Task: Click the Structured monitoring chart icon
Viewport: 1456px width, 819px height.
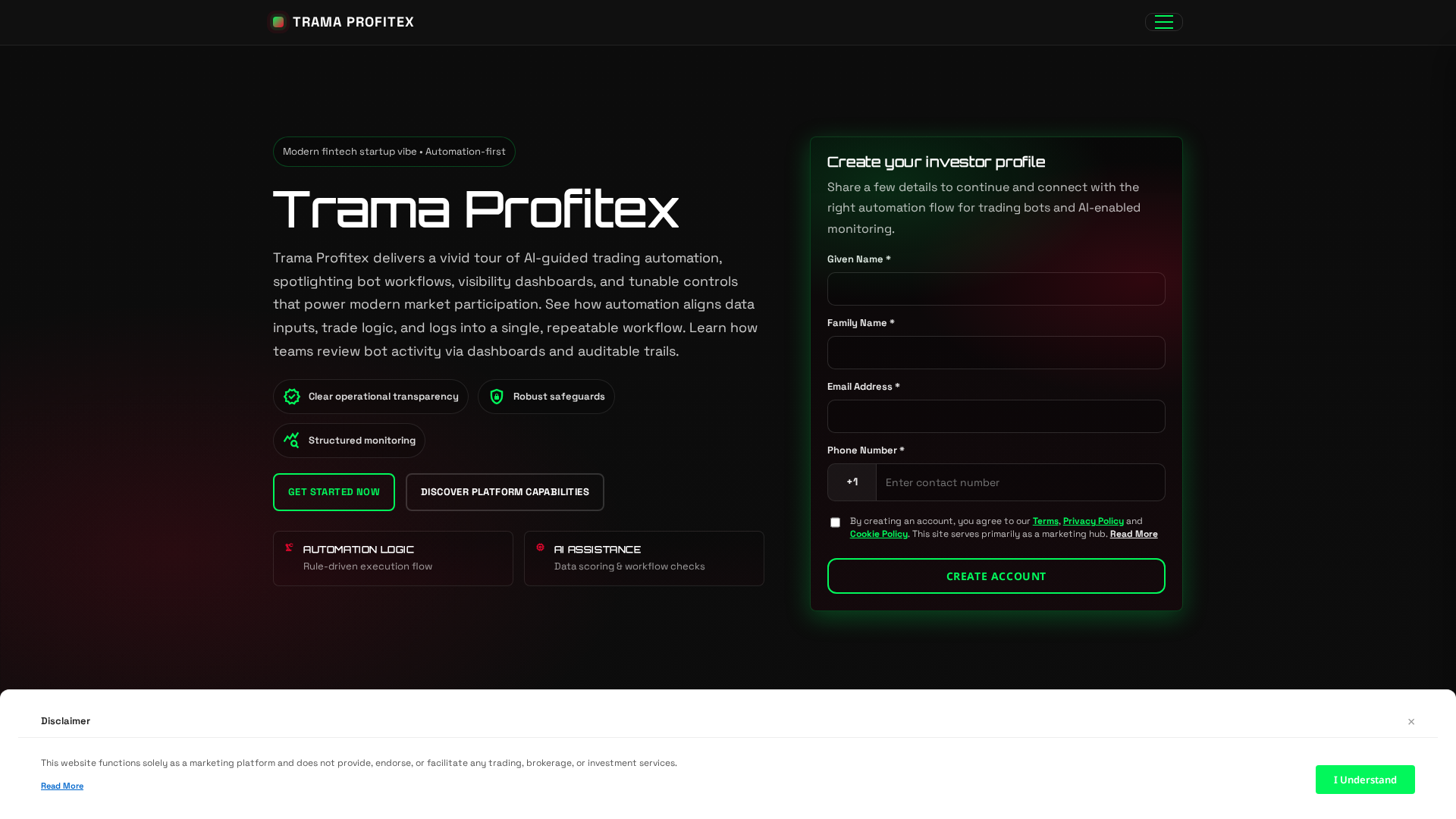Action: pyautogui.click(x=291, y=440)
